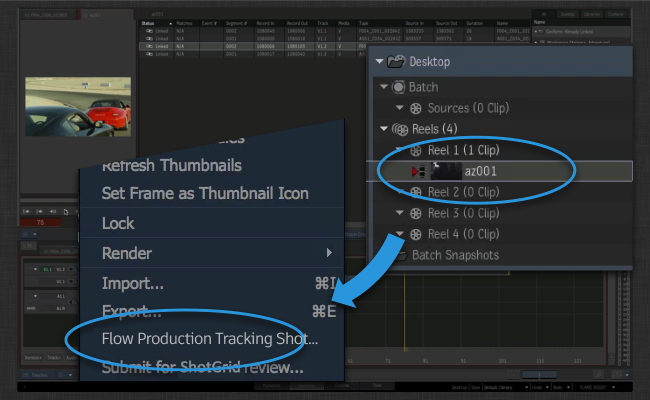Viewport: 650px width, 400px height.
Task: Collapse the Sources (0 Clip) node
Action: coord(400,108)
